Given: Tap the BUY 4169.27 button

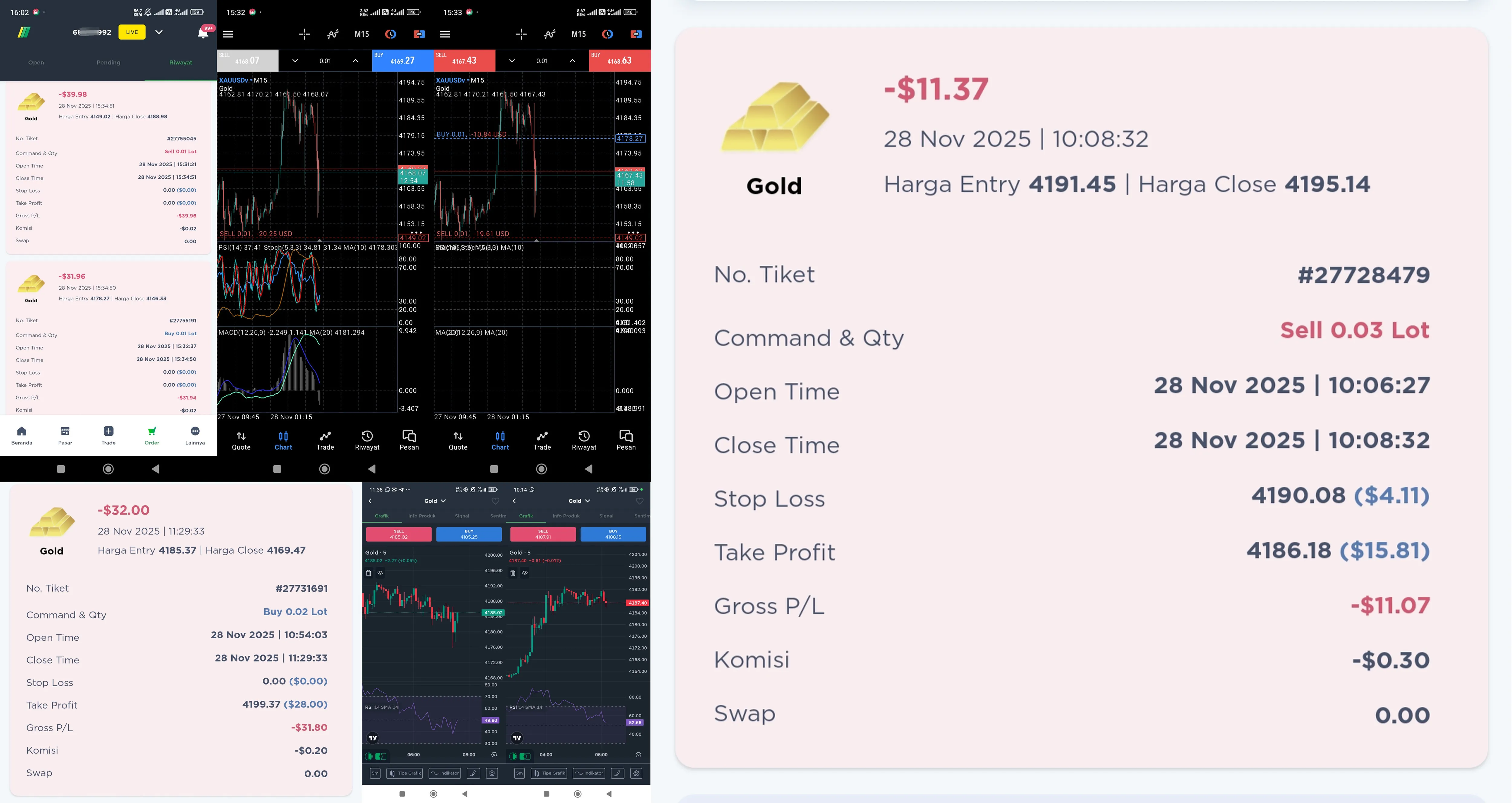Looking at the screenshot, I should [403, 60].
